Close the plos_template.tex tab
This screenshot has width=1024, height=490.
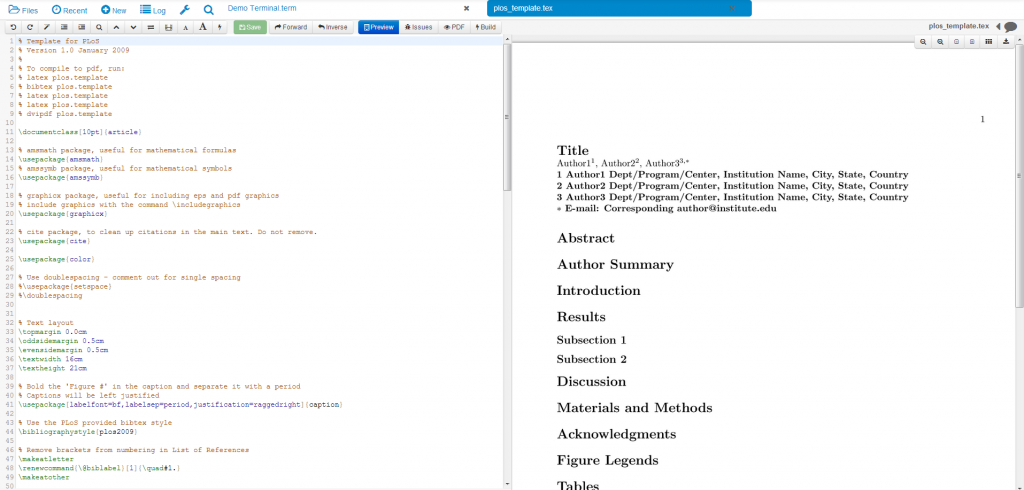(x=731, y=8)
